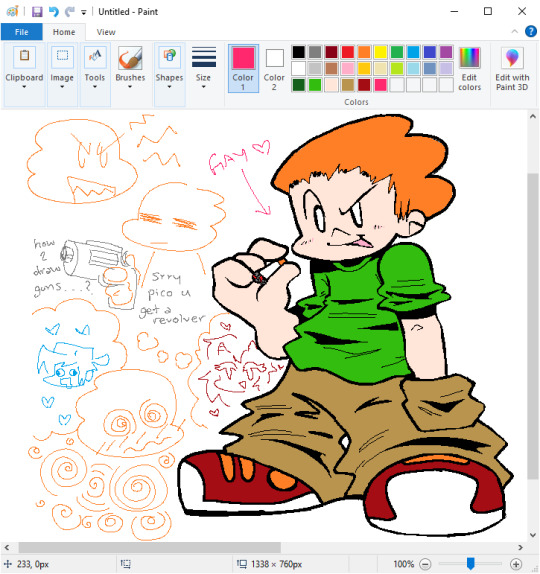Pick the bright green custom swatch
Image resolution: width=540 pixels, height=574 pixels.
tap(315, 85)
